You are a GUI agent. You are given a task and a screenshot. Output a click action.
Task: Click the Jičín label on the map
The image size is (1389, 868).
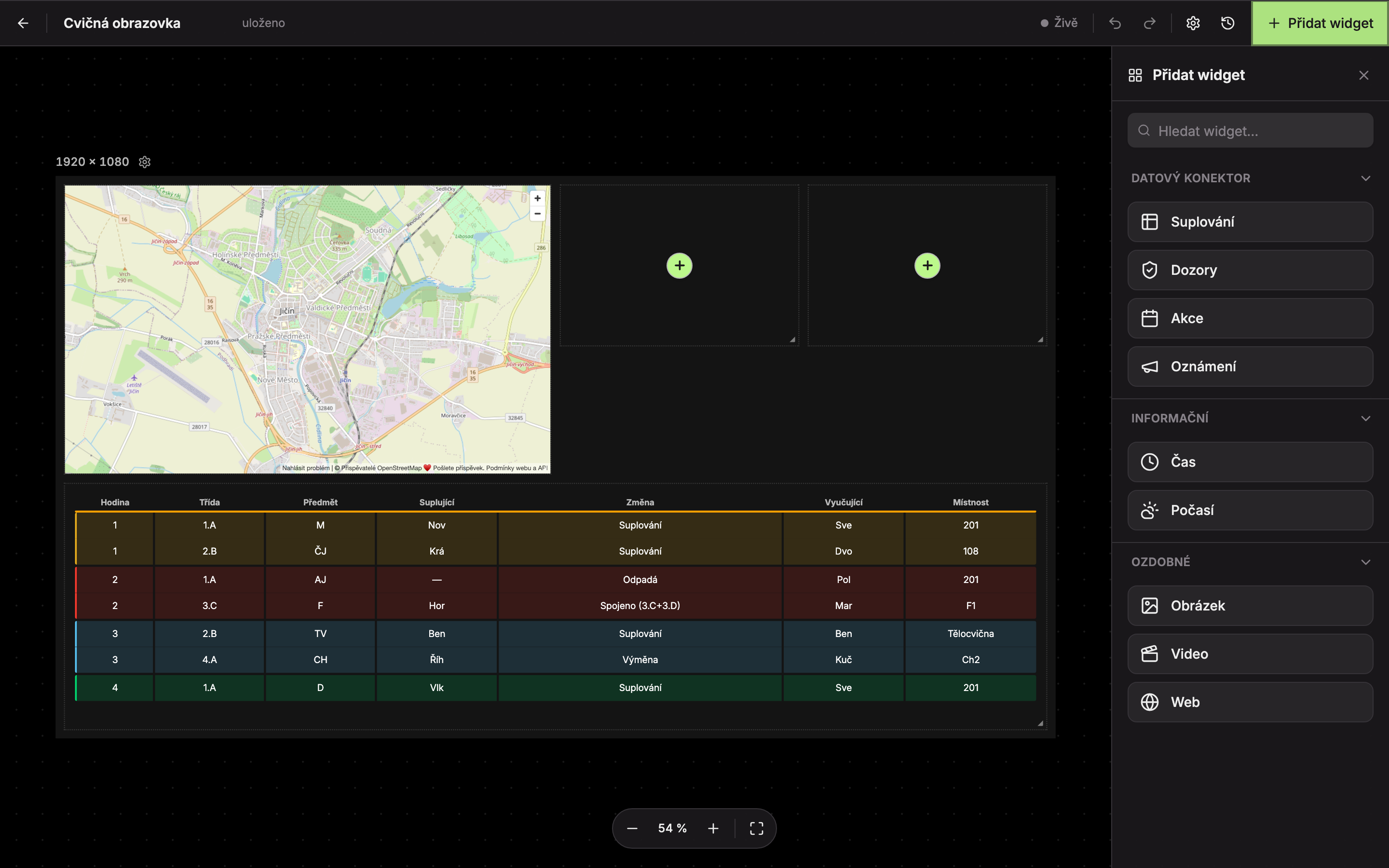click(287, 311)
